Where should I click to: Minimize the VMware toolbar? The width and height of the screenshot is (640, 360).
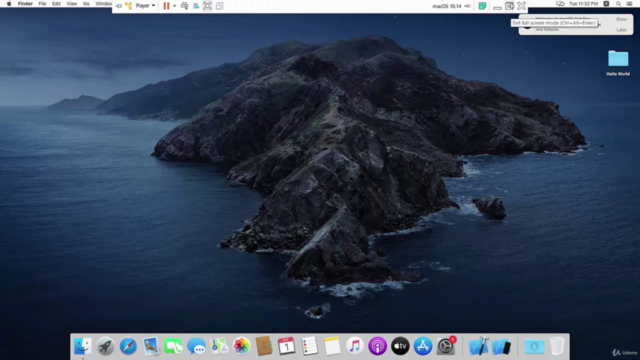tap(497, 7)
